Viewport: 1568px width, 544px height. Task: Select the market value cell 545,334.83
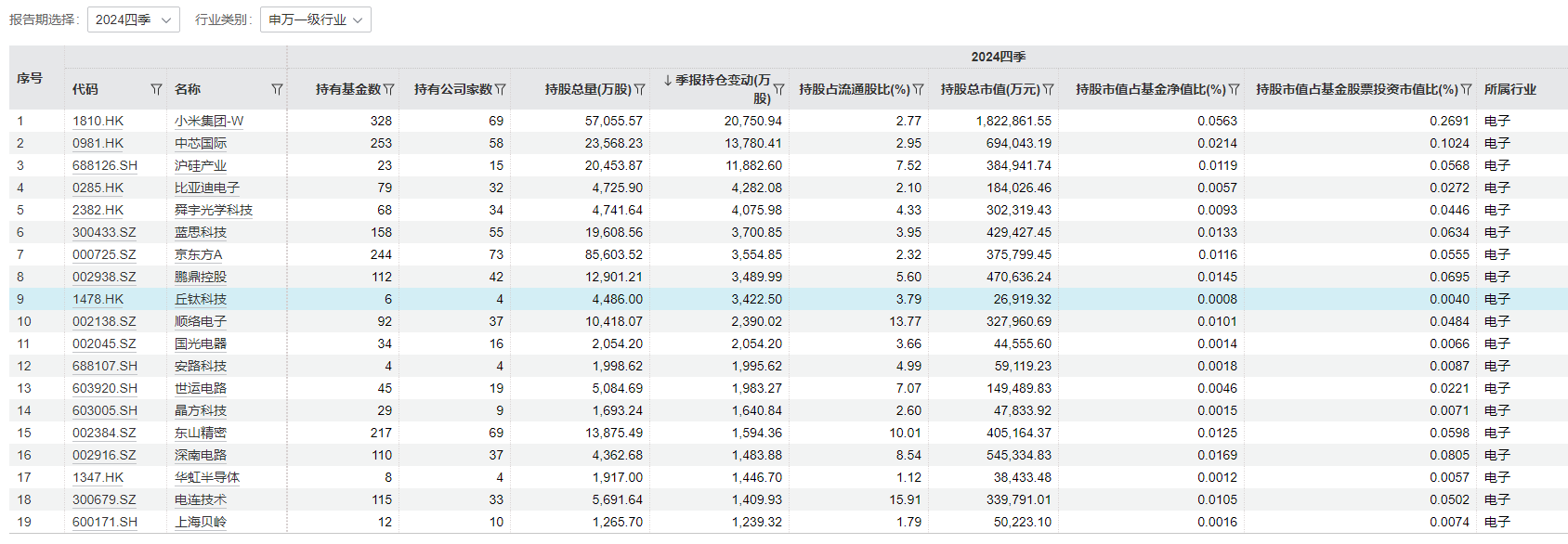[1019, 455]
